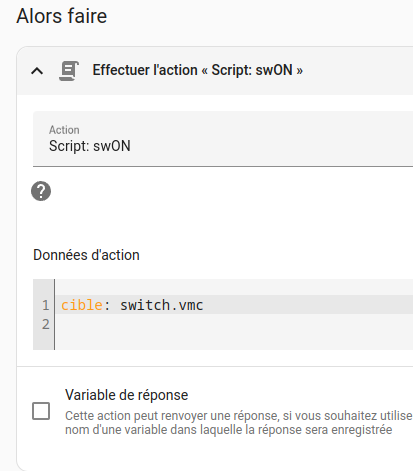Click the blank area above line 1 in editor
Viewport: 413px width, 471px height.
pyautogui.click(x=234, y=287)
